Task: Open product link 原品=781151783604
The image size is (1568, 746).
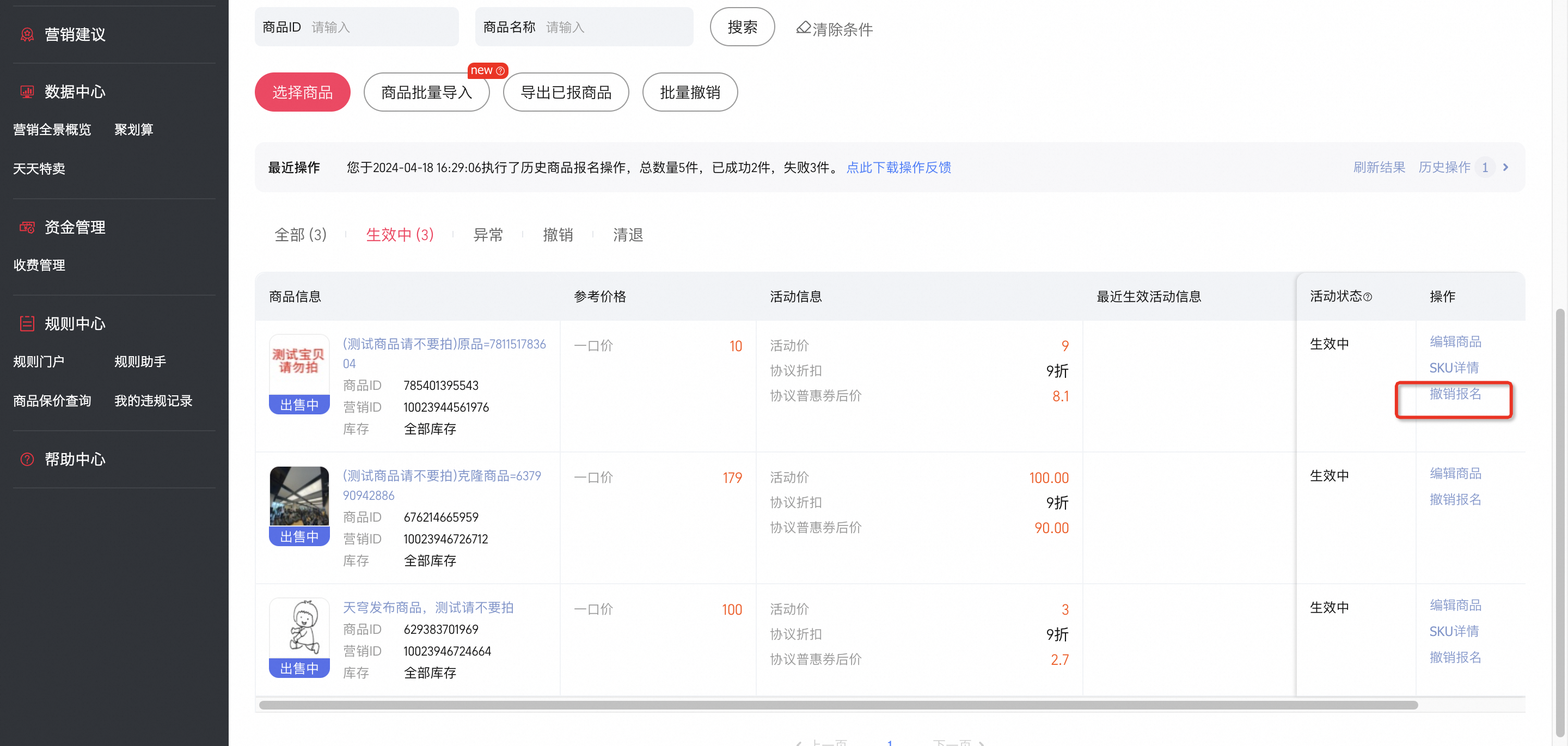Action: click(x=444, y=354)
